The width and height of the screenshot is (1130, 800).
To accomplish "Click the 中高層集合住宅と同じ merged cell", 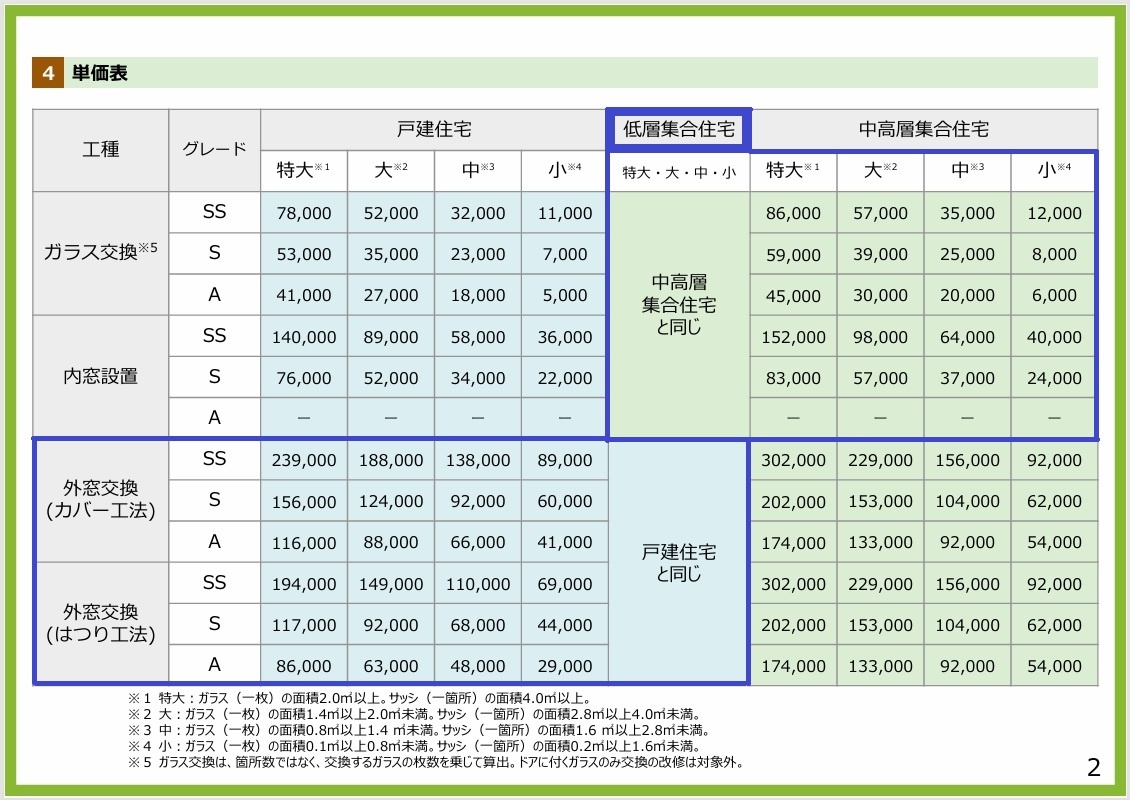I will coord(679,304).
